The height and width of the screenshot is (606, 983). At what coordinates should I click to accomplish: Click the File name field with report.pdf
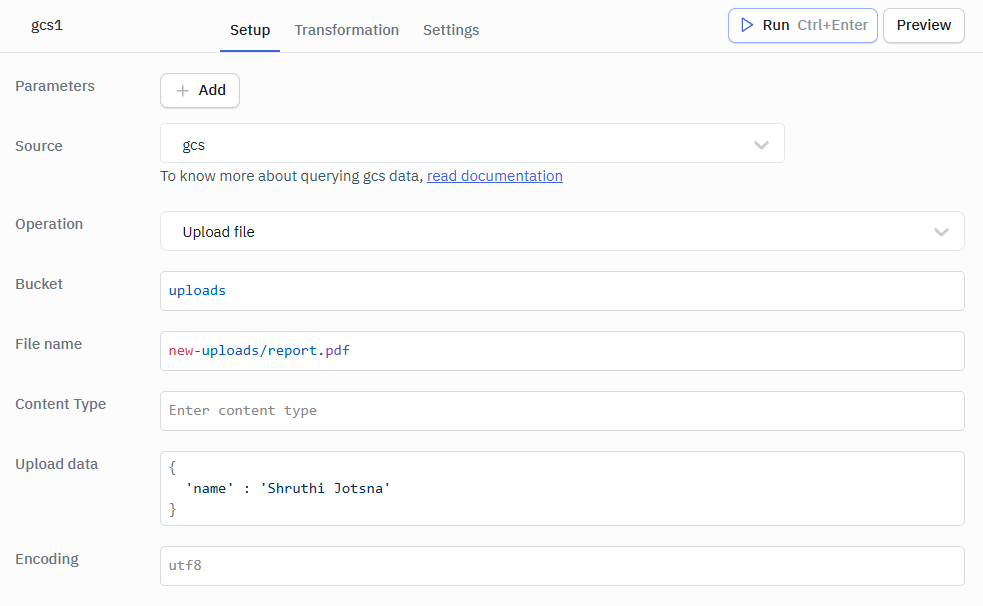560,351
